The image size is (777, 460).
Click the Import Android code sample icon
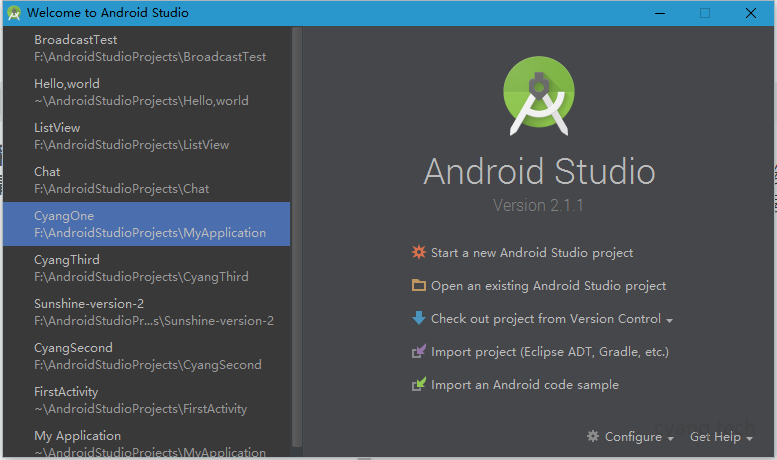[x=419, y=385]
